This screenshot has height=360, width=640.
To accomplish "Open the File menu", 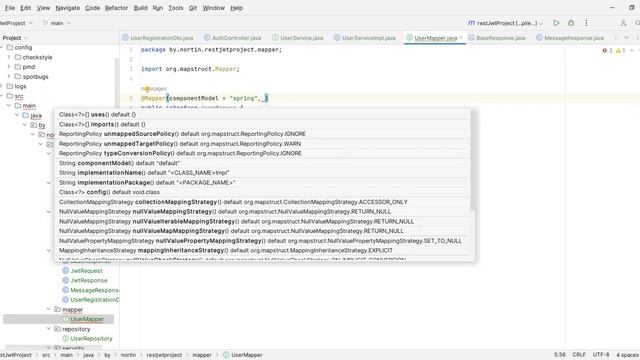I will (x=10, y=8).
